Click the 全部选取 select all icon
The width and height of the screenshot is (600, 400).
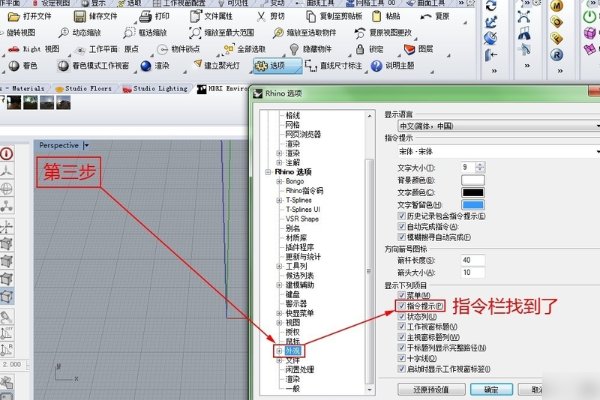click(228, 49)
